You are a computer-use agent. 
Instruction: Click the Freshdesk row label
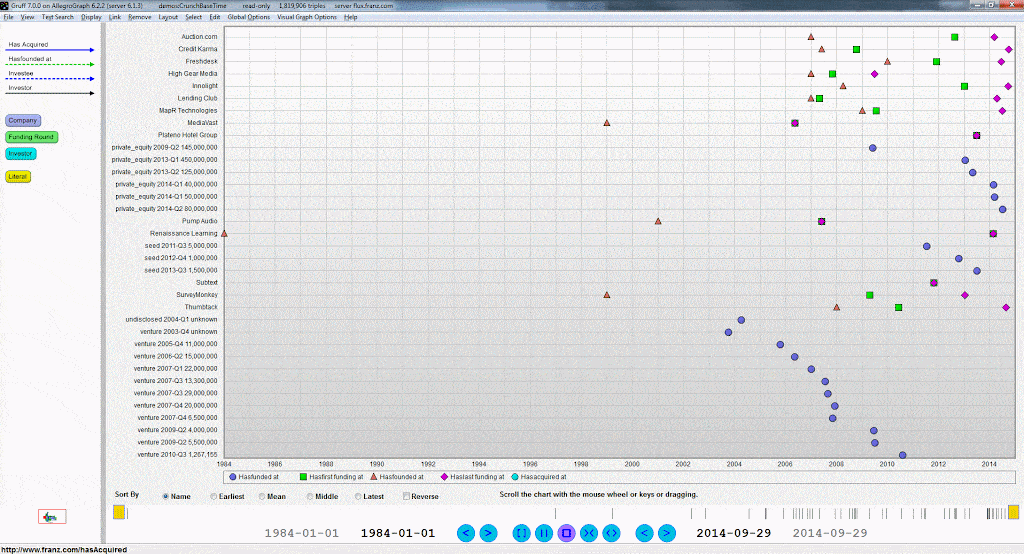pyautogui.click(x=201, y=61)
